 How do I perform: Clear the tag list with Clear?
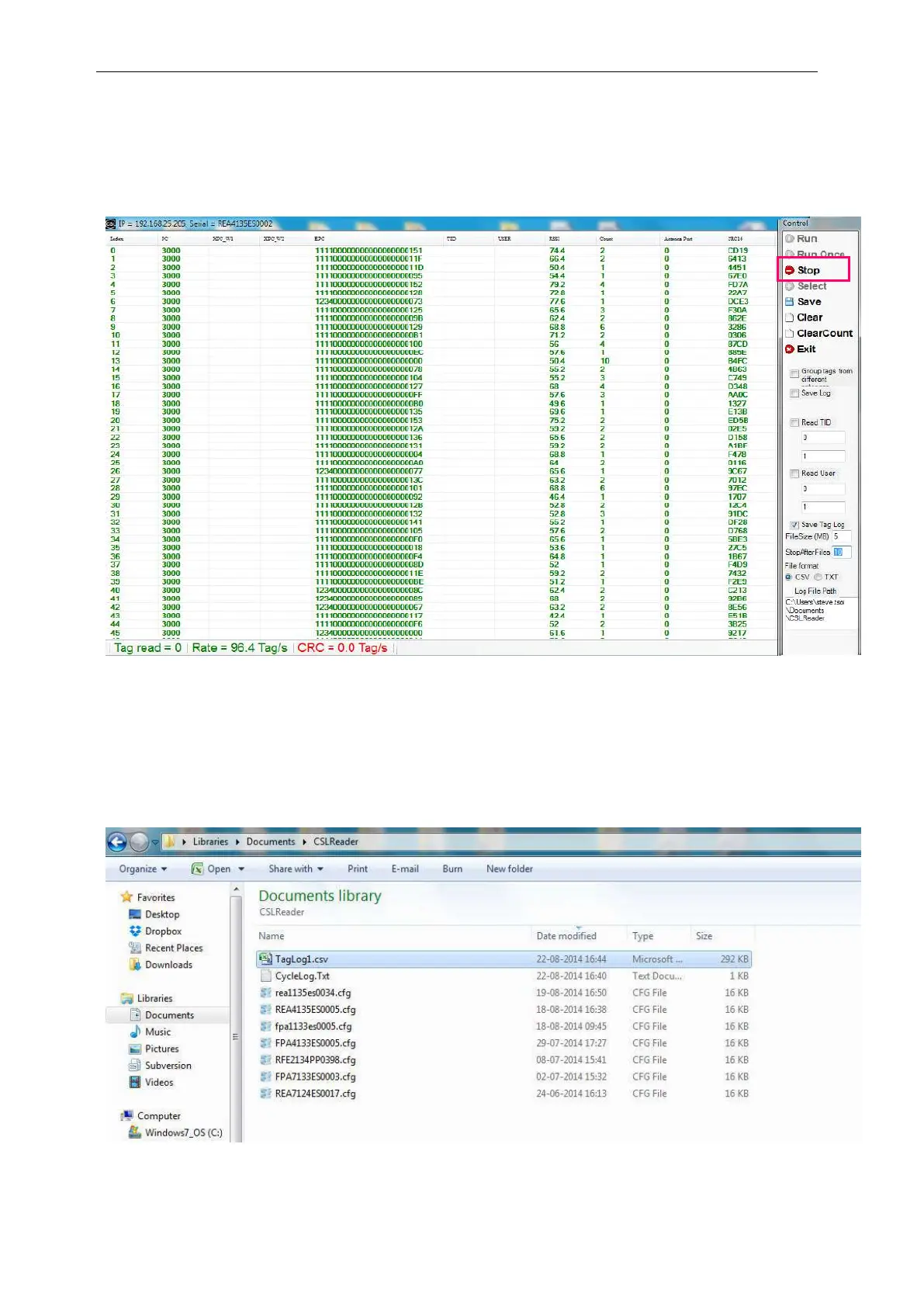[x=804, y=317]
